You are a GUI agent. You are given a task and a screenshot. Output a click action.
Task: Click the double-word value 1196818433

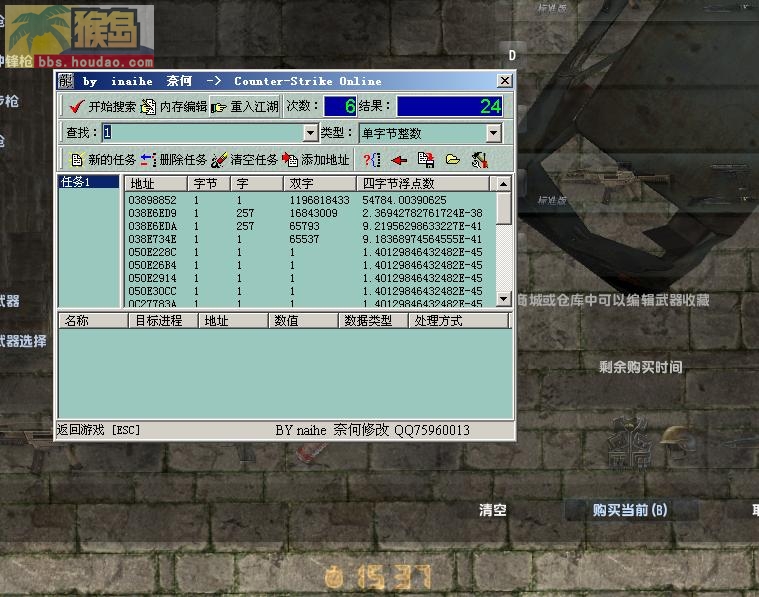[319, 200]
